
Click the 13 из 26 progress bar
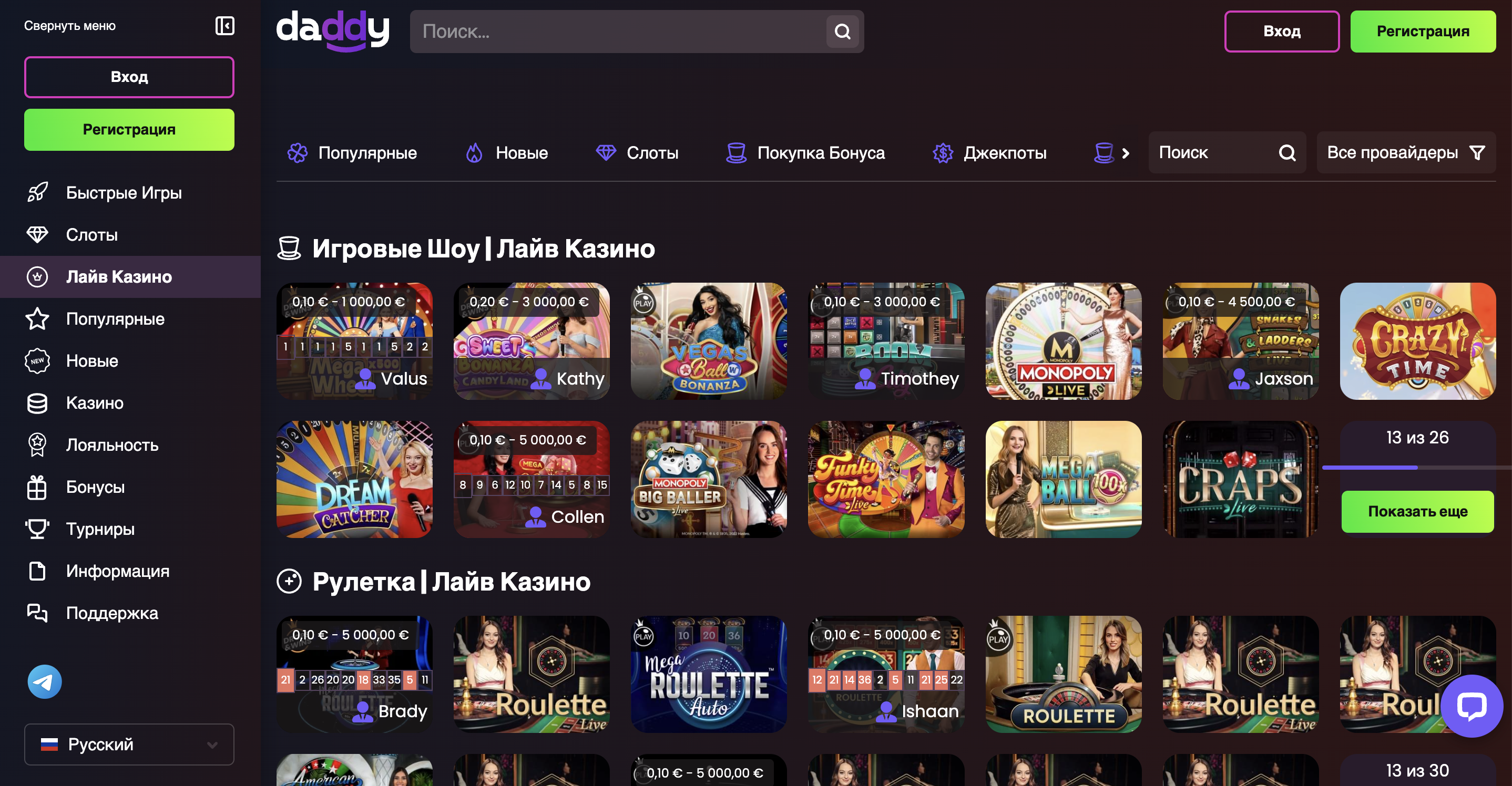coord(1417,468)
